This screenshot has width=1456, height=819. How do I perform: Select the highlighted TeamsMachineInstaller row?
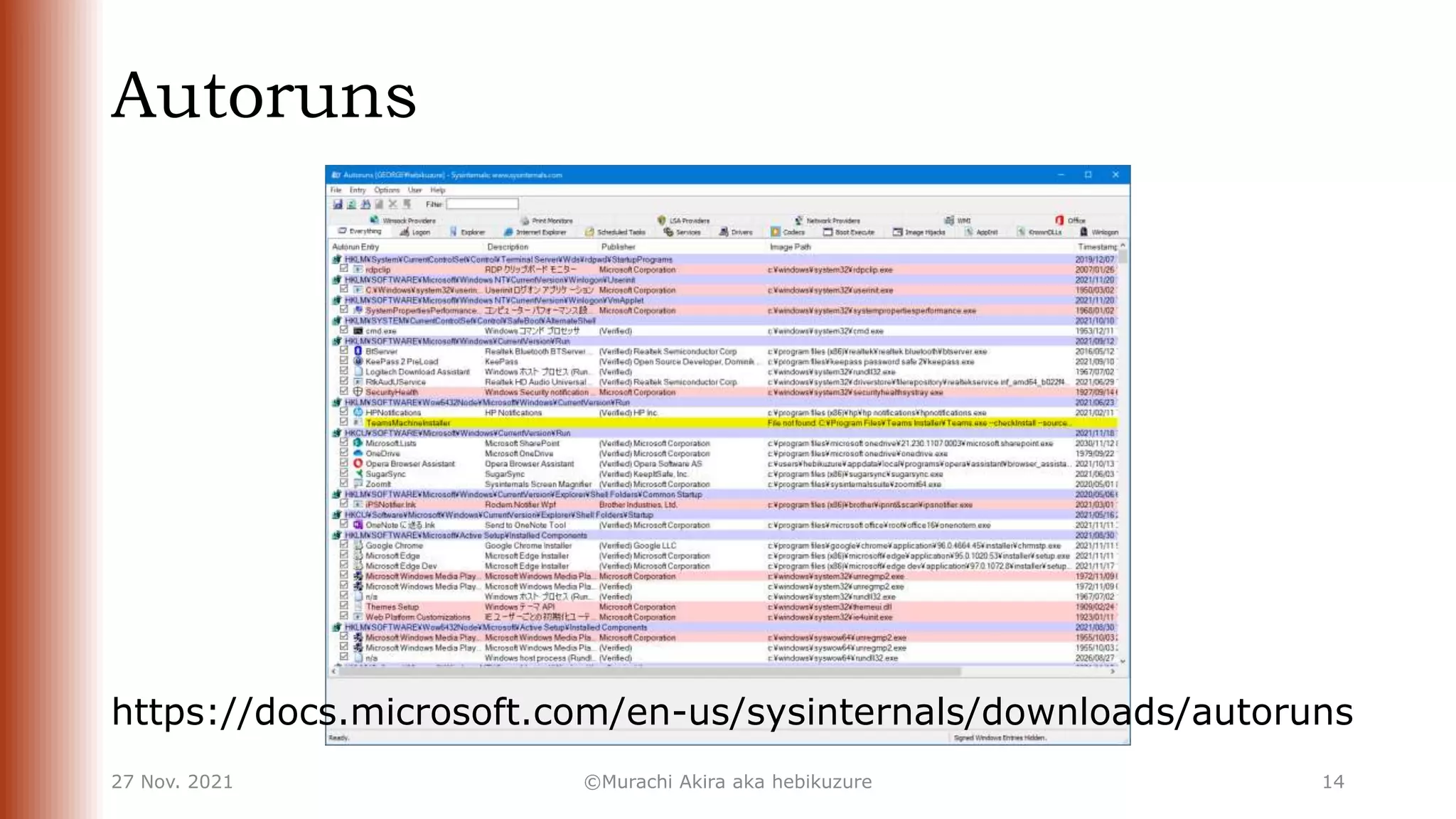pos(725,423)
